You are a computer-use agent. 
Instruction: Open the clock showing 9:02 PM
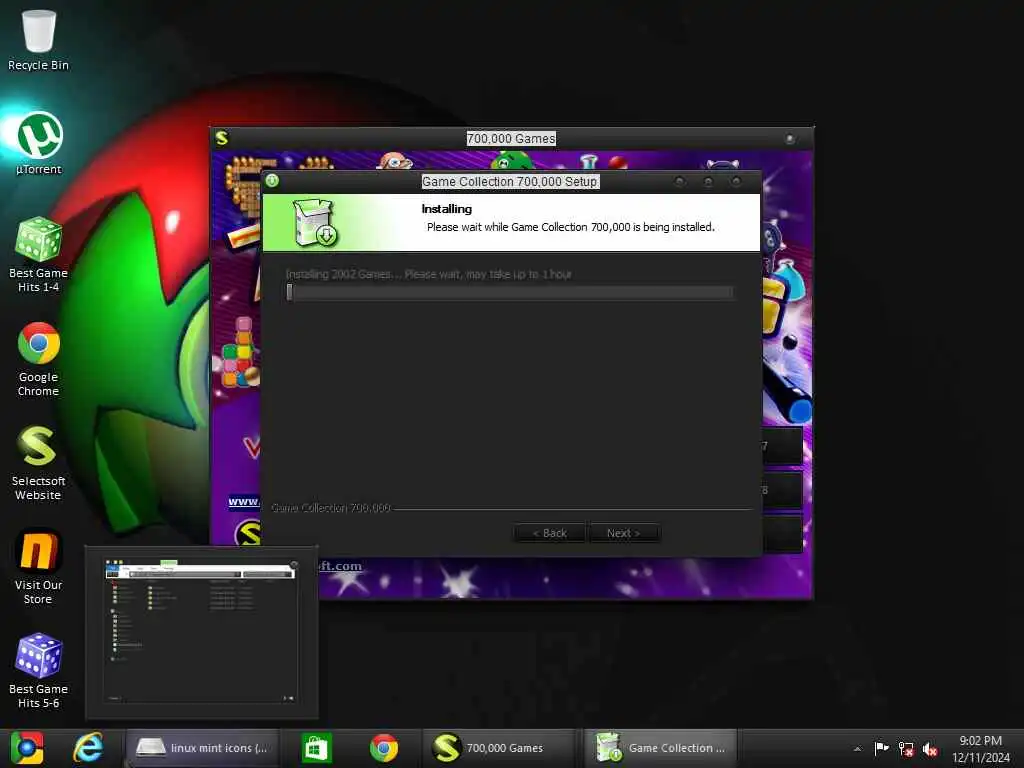980,741
